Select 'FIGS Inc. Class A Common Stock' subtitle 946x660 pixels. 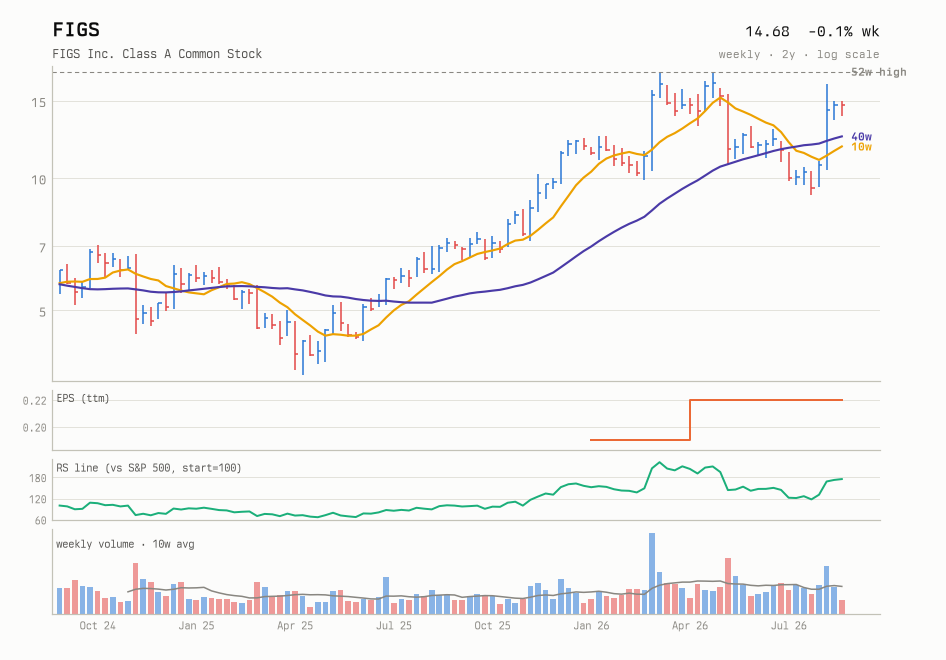tap(157, 54)
